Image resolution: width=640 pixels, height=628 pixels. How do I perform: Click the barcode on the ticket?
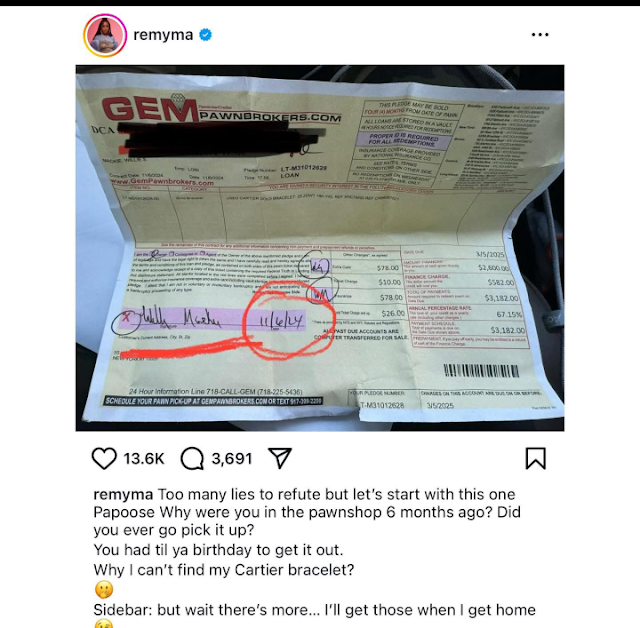pos(481,371)
